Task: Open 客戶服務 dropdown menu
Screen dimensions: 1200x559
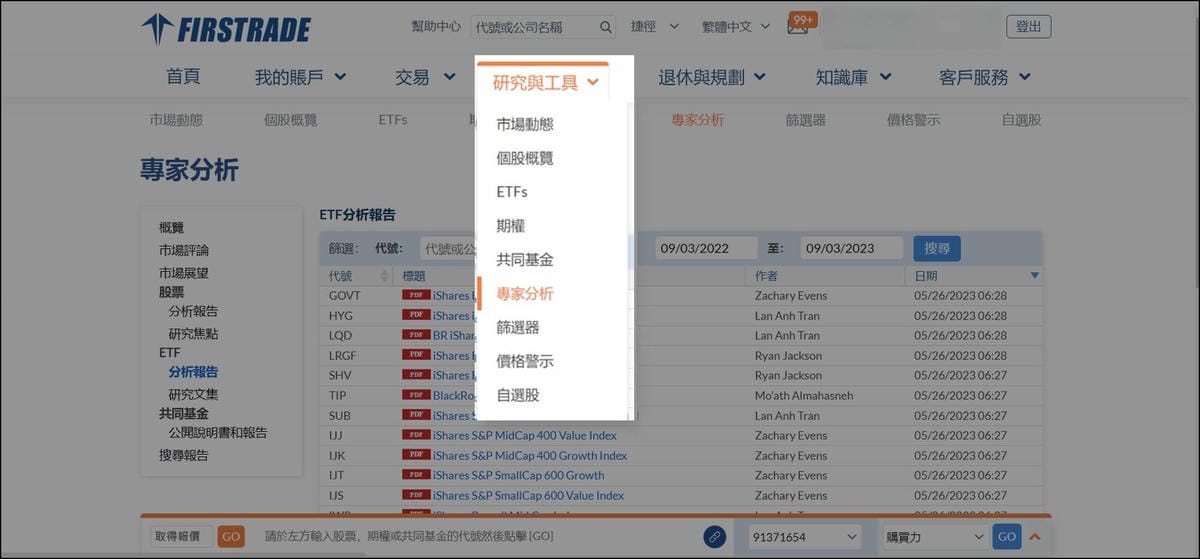Action: coord(985,77)
